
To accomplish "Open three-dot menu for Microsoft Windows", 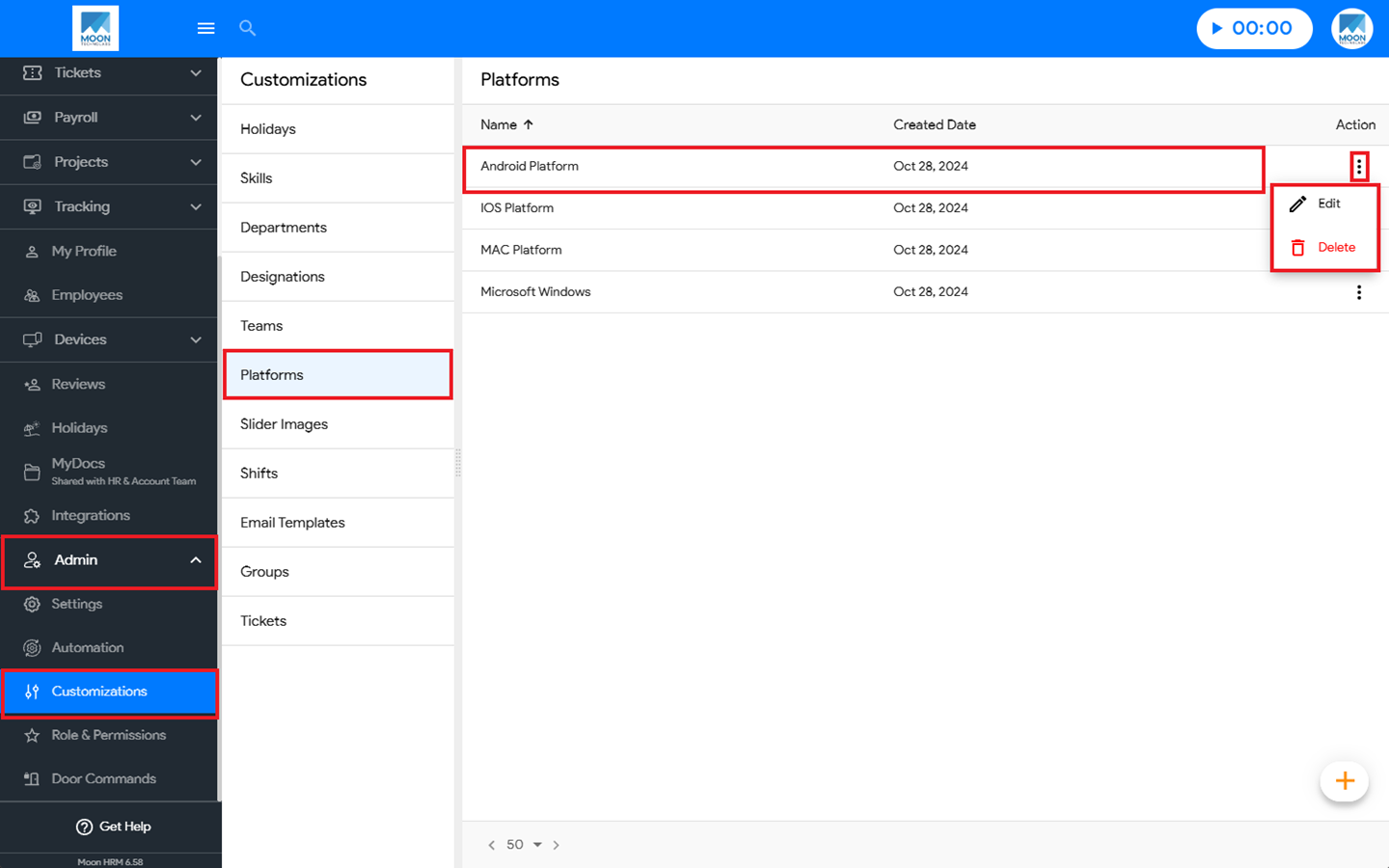I will (x=1359, y=292).
